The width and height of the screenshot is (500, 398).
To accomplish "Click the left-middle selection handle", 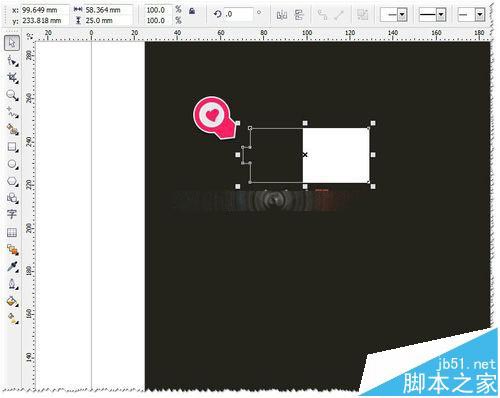I will point(238,155).
